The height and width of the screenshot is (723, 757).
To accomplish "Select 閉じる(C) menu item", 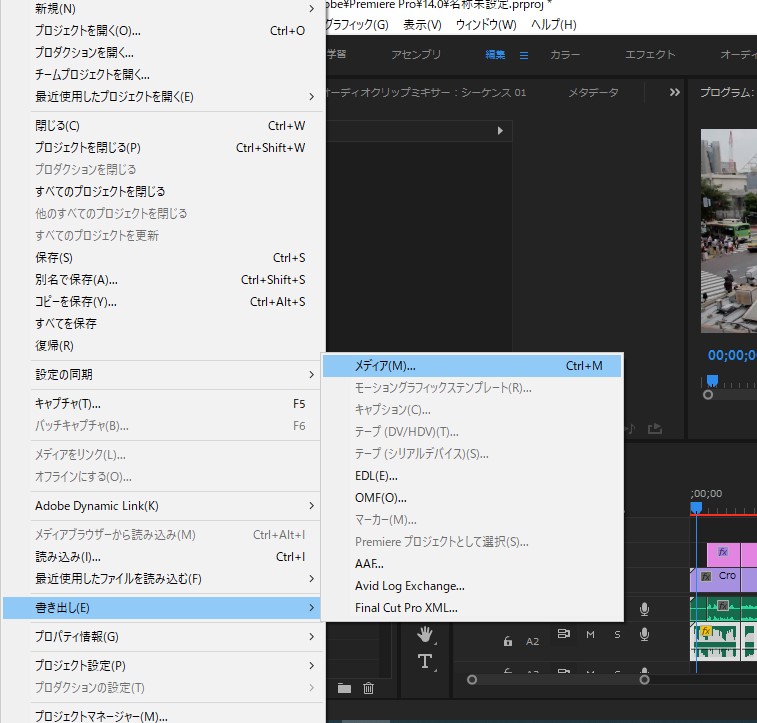I will click(161, 126).
